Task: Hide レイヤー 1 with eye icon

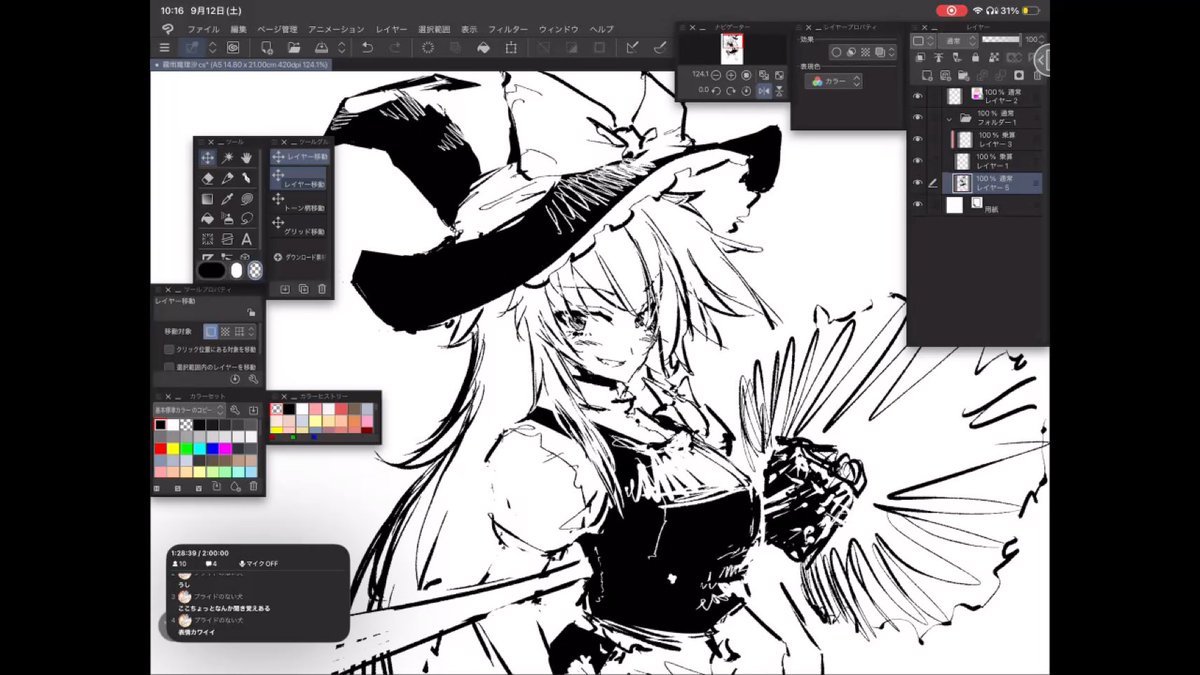Action: pyautogui.click(x=918, y=161)
